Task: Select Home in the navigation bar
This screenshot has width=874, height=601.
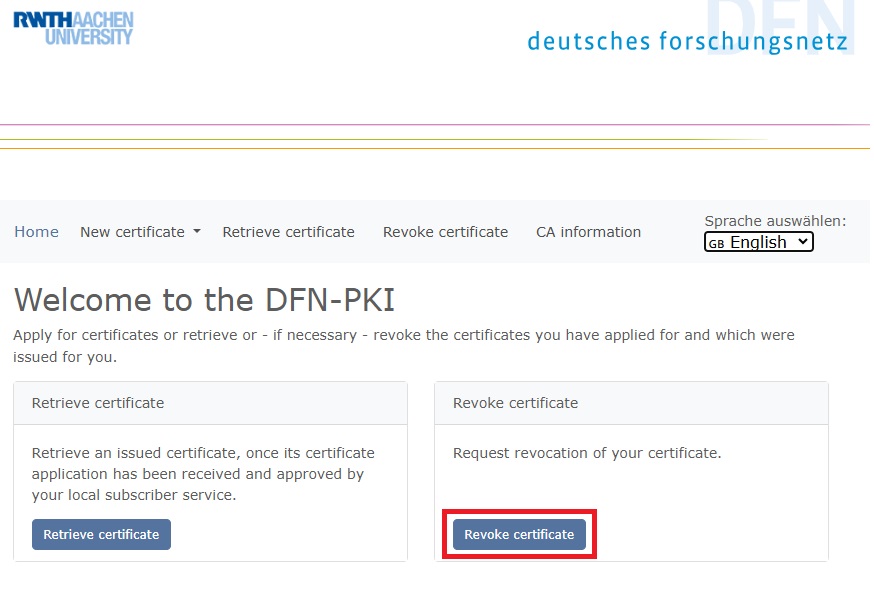Action: tap(36, 231)
